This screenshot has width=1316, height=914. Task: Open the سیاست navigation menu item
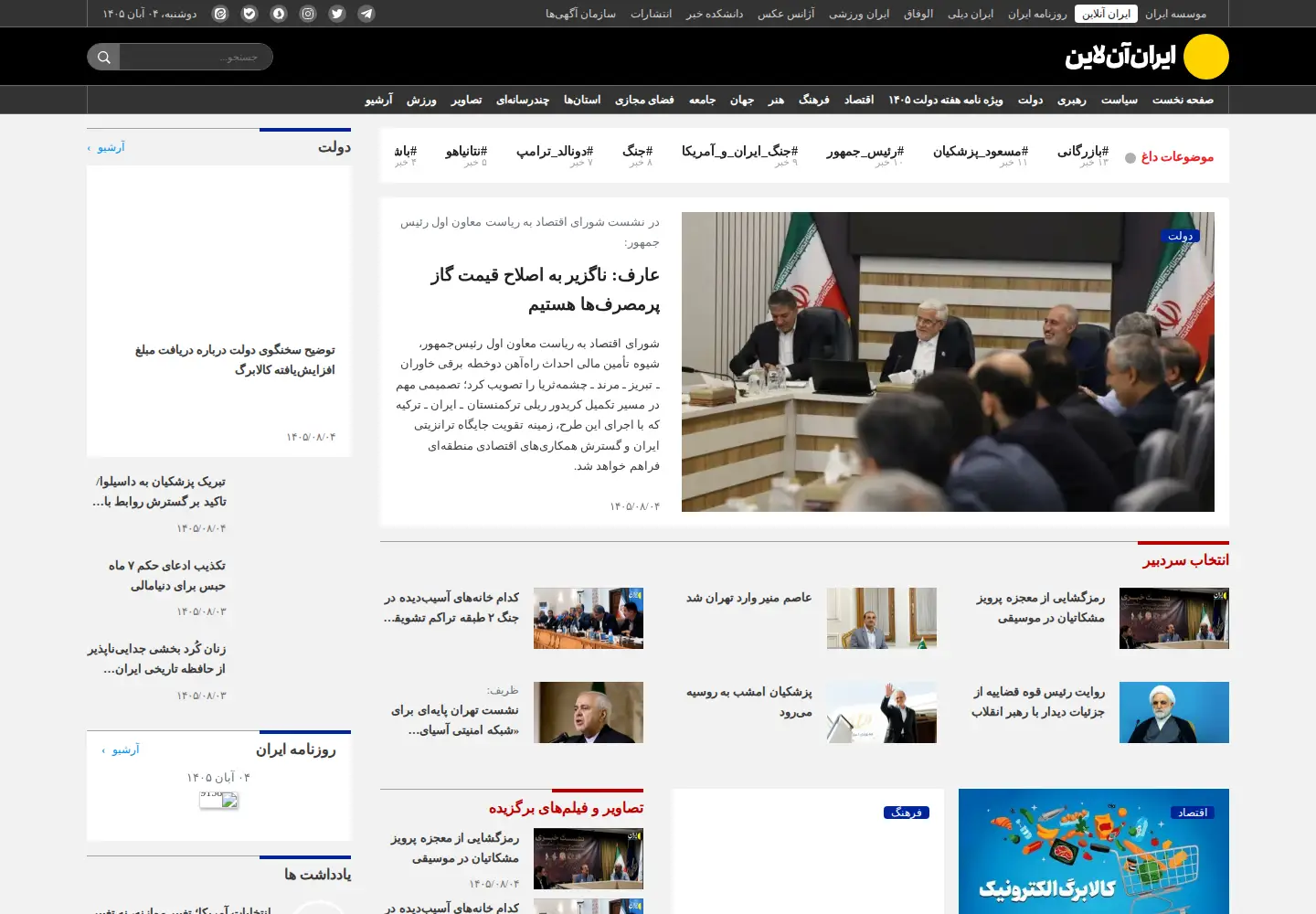1120,100
